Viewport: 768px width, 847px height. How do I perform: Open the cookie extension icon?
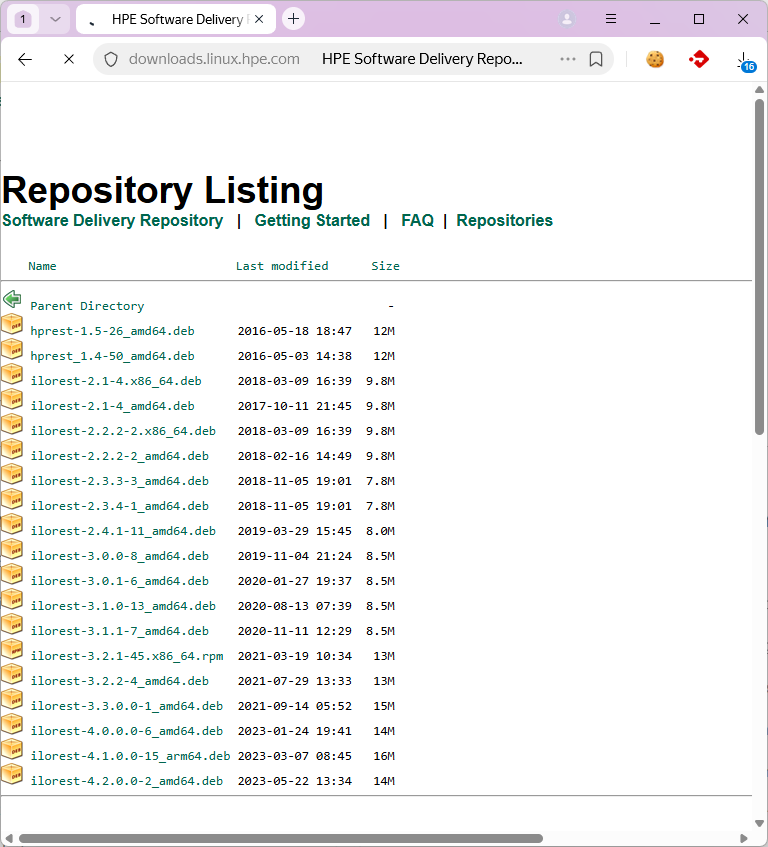click(655, 59)
